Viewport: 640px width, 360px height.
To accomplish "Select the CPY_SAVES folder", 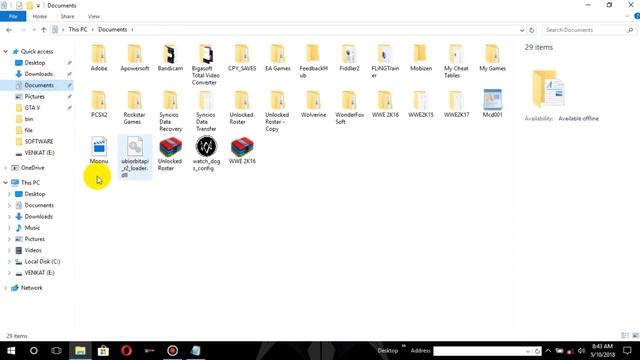I will point(242,58).
